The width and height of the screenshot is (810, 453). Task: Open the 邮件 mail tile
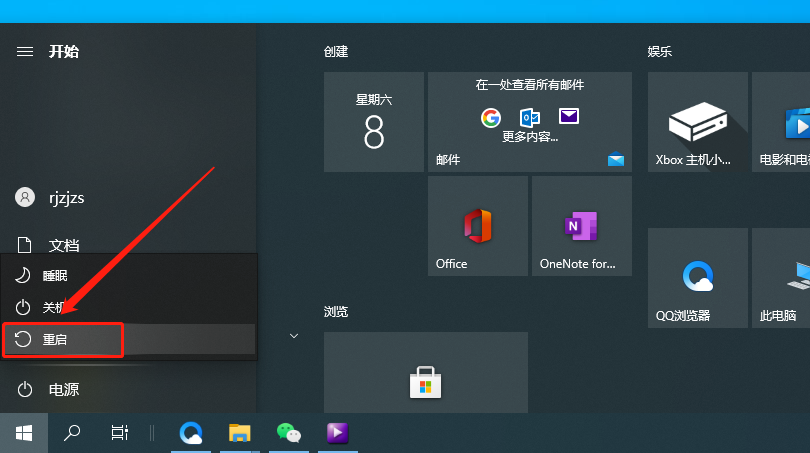(530, 122)
